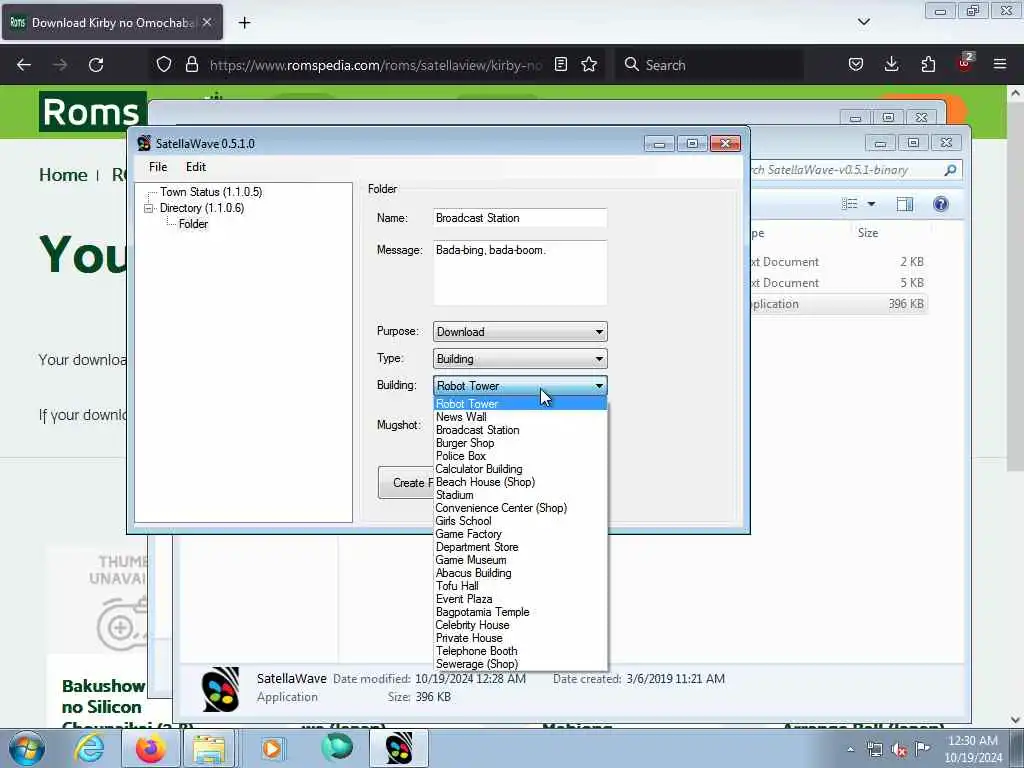Screen dimensions: 1024x768
Task: Choose Girls School in the list
Action: [x=520, y=521]
